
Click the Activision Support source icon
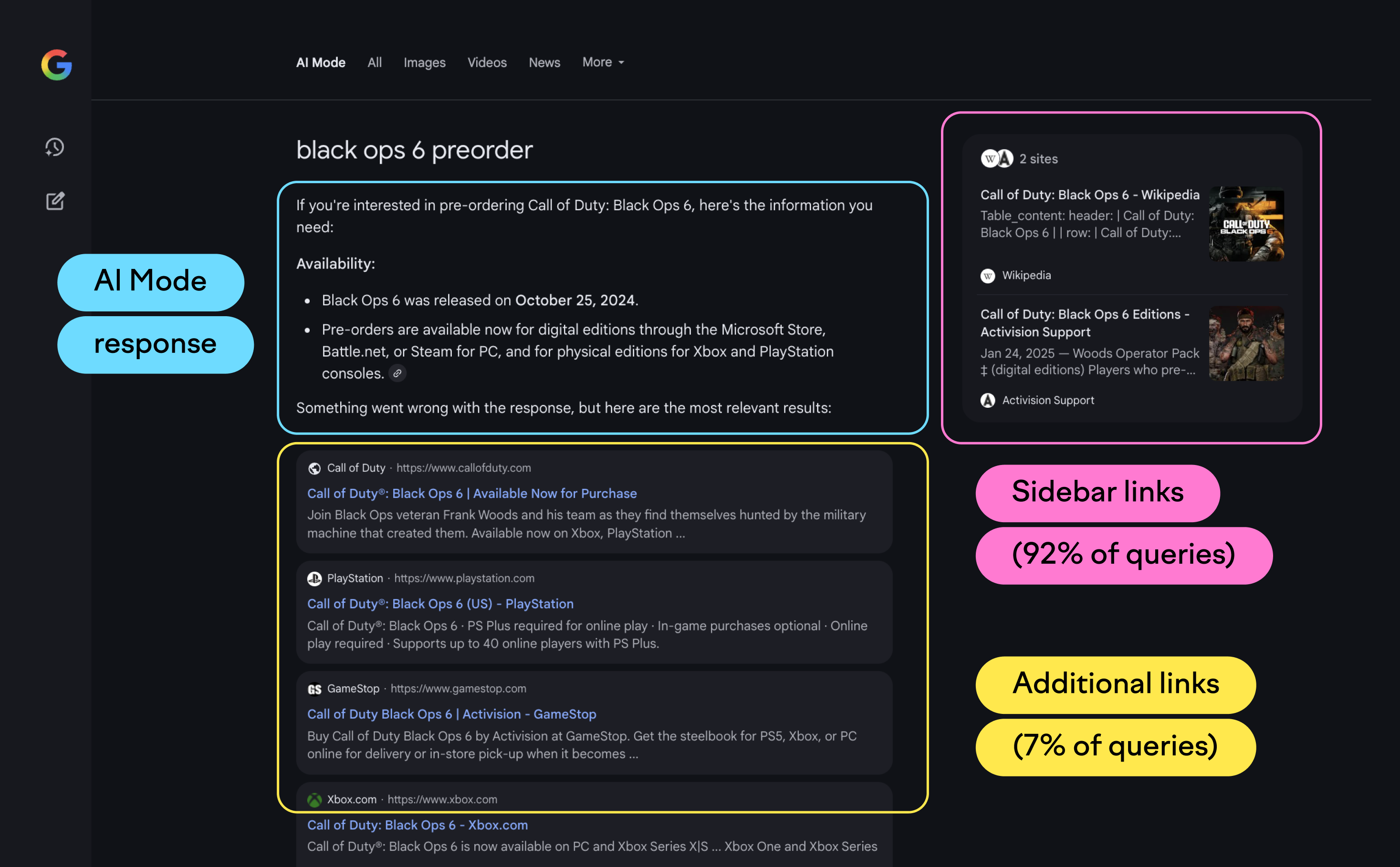pos(986,400)
